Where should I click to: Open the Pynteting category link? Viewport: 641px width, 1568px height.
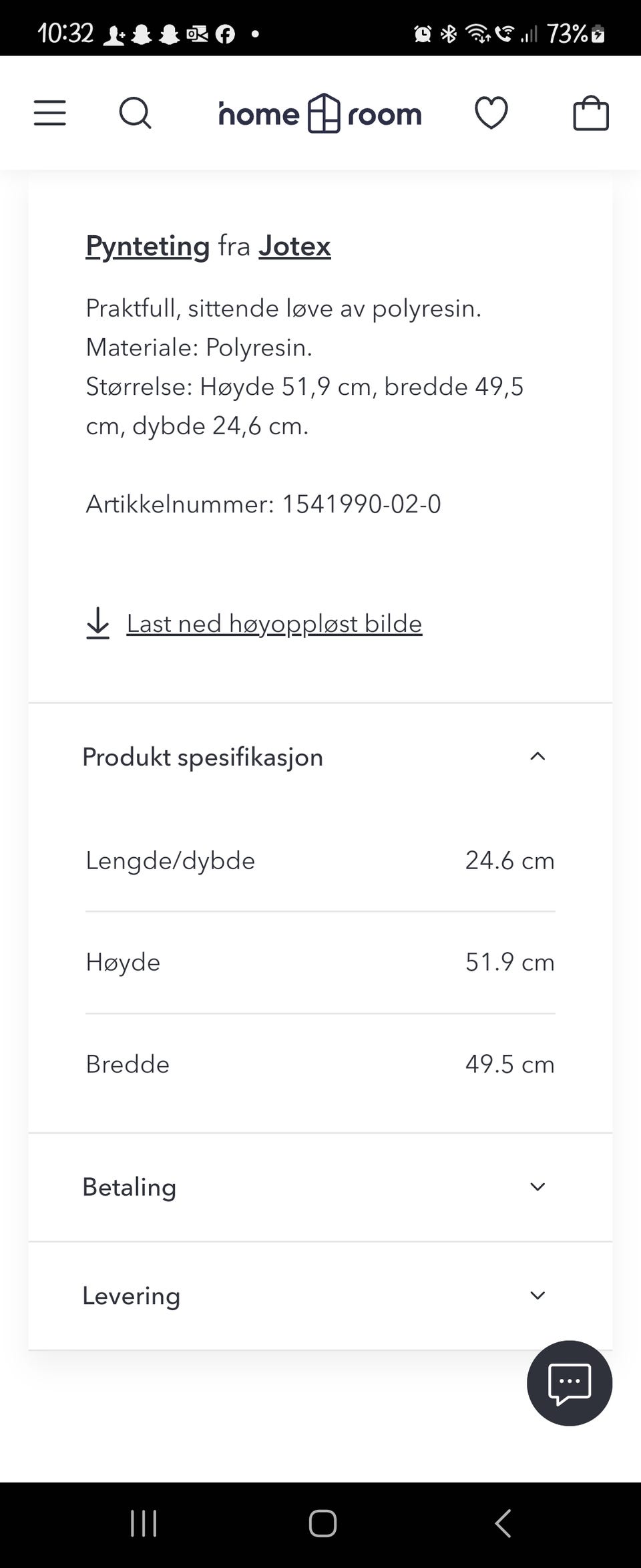[x=148, y=246]
